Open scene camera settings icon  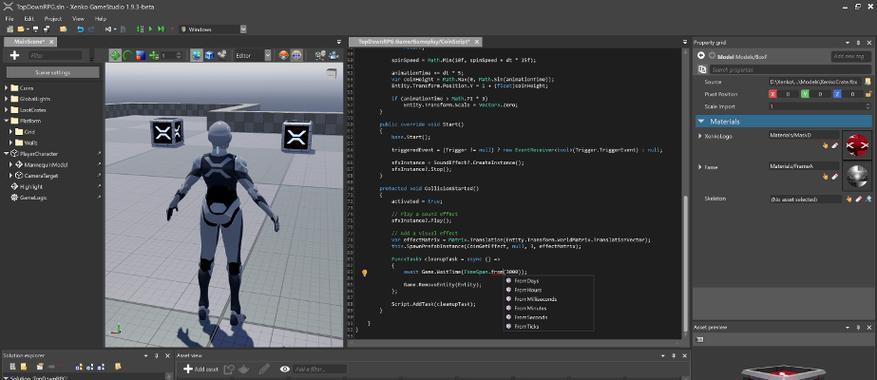pos(320,55)
